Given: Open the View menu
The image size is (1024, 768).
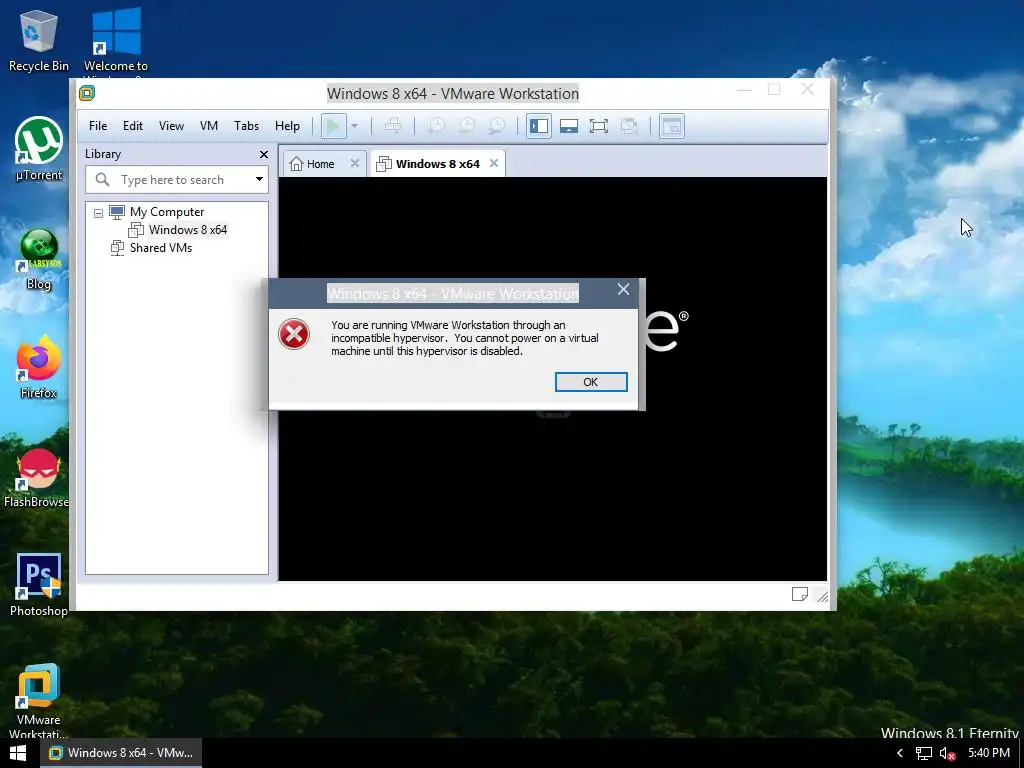Looking at the screenshot, I should click(x=171, y=126).
